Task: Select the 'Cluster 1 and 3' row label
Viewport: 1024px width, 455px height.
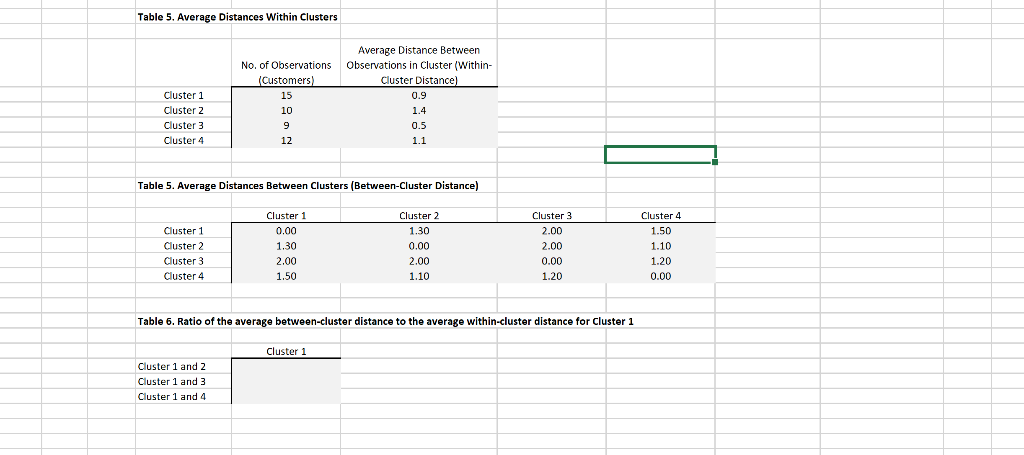Action: (172, 382)
